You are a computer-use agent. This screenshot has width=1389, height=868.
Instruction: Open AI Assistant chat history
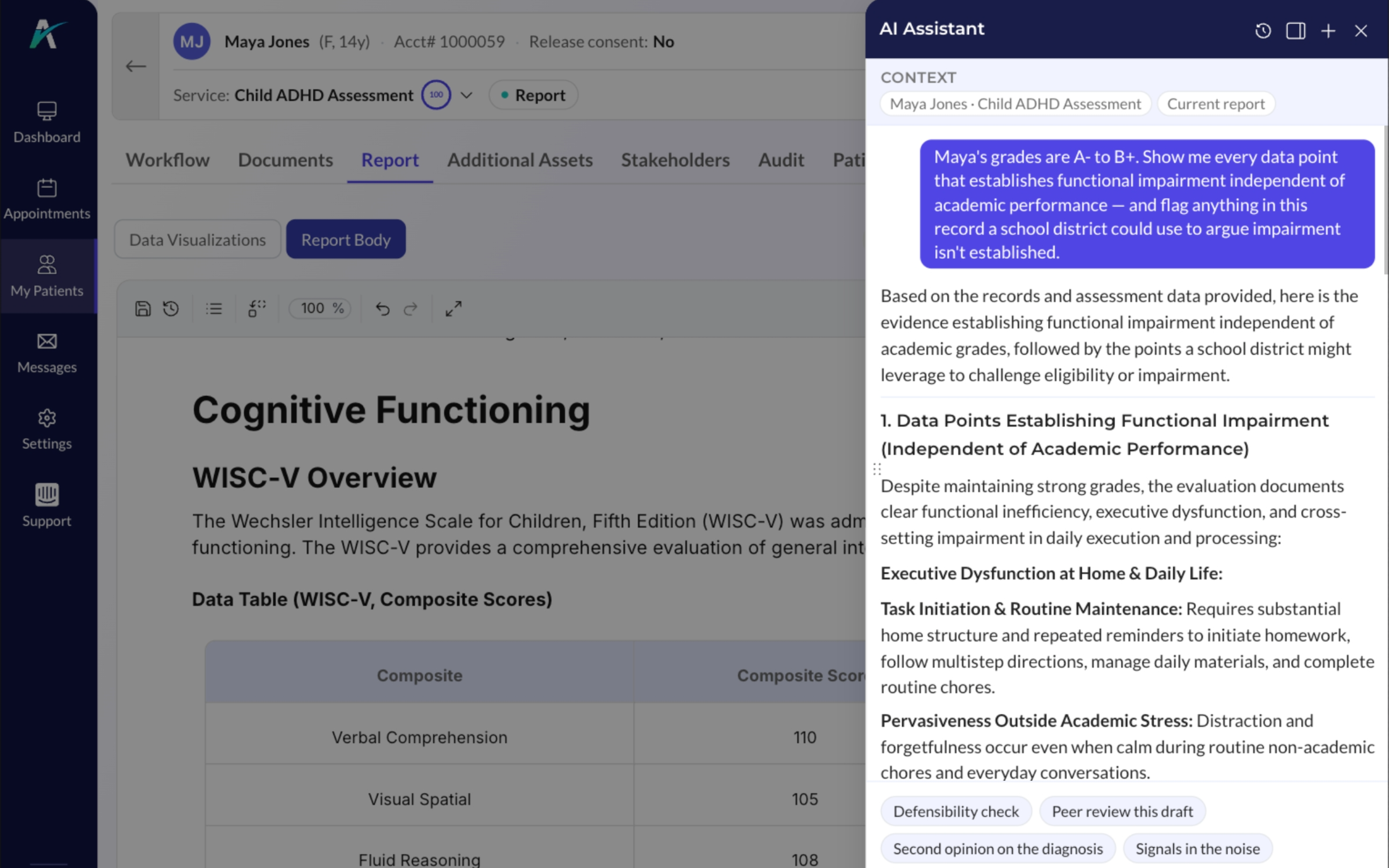coord(1263,30)
